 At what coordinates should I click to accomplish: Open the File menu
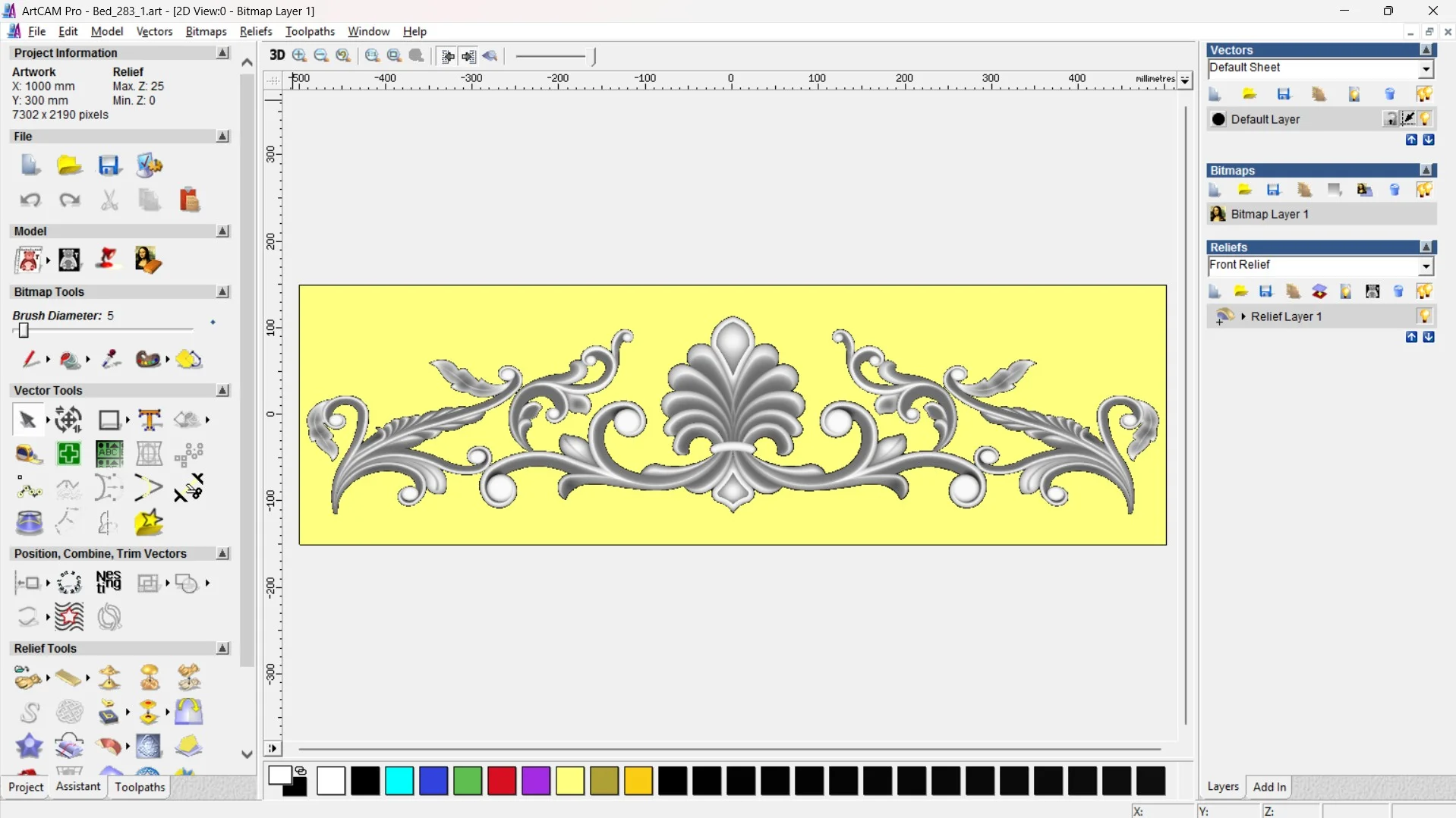click(x=37, y=31)
